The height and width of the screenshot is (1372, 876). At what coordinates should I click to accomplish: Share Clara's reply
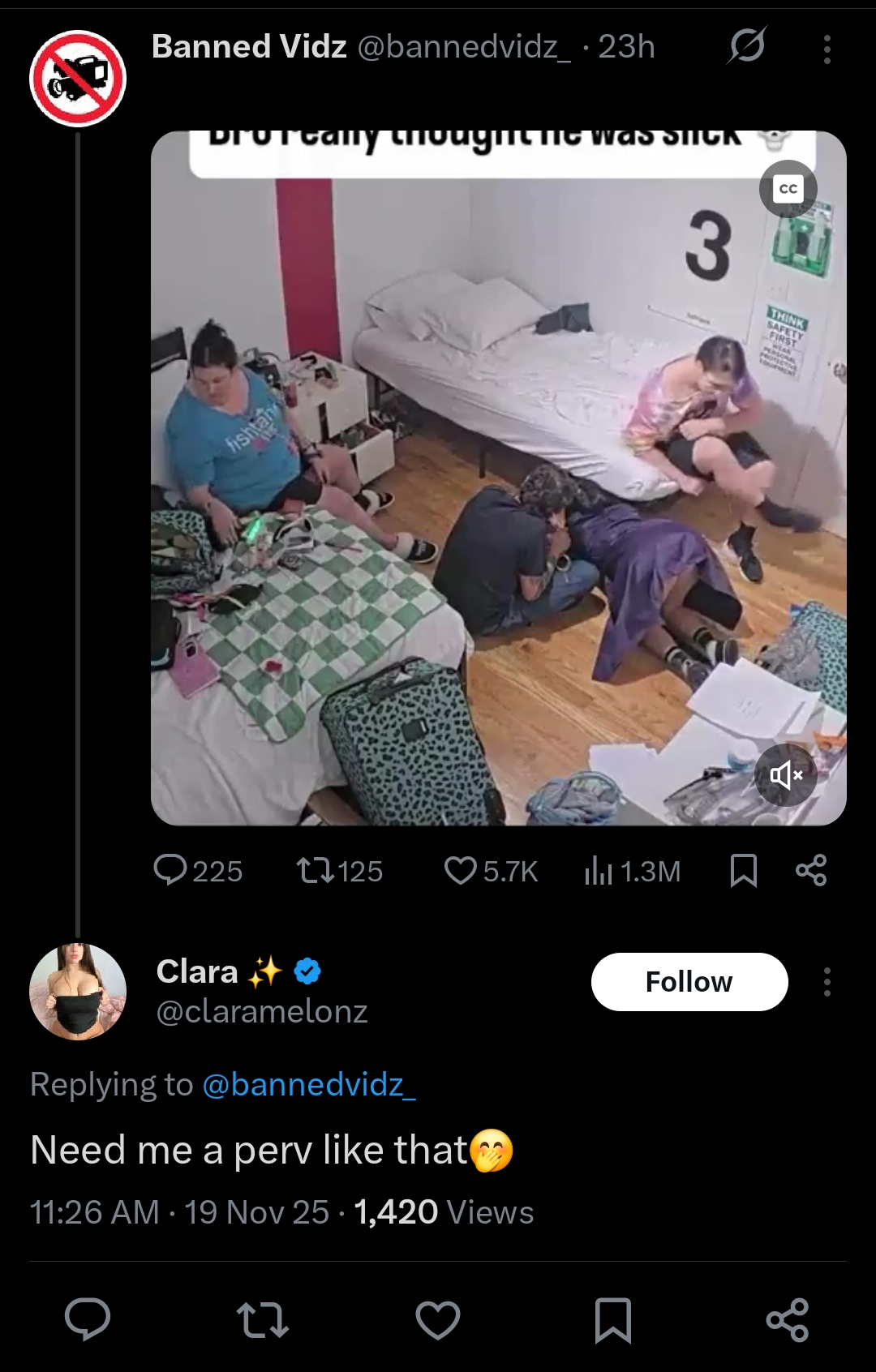(x=788, y=1319)
